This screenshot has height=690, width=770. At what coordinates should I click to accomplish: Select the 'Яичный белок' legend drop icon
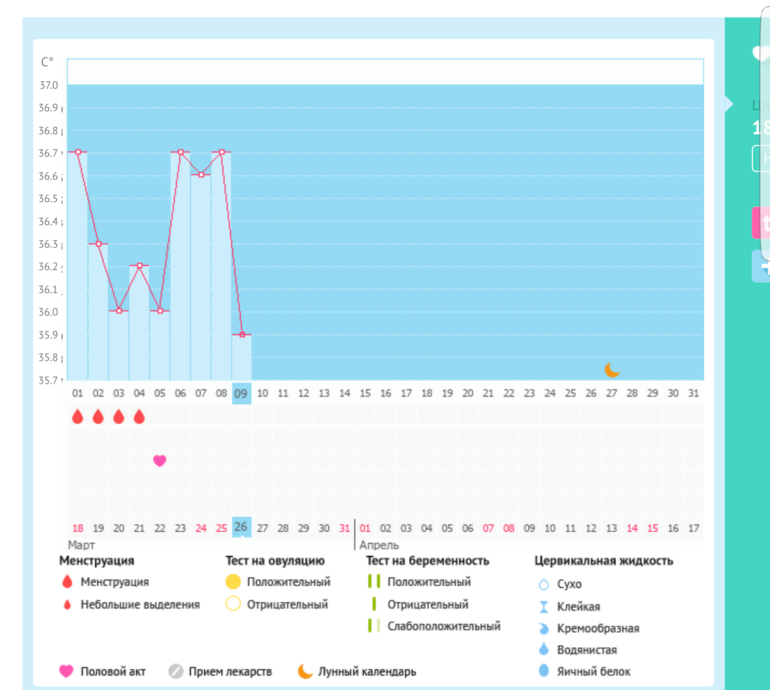pos(544,672)
